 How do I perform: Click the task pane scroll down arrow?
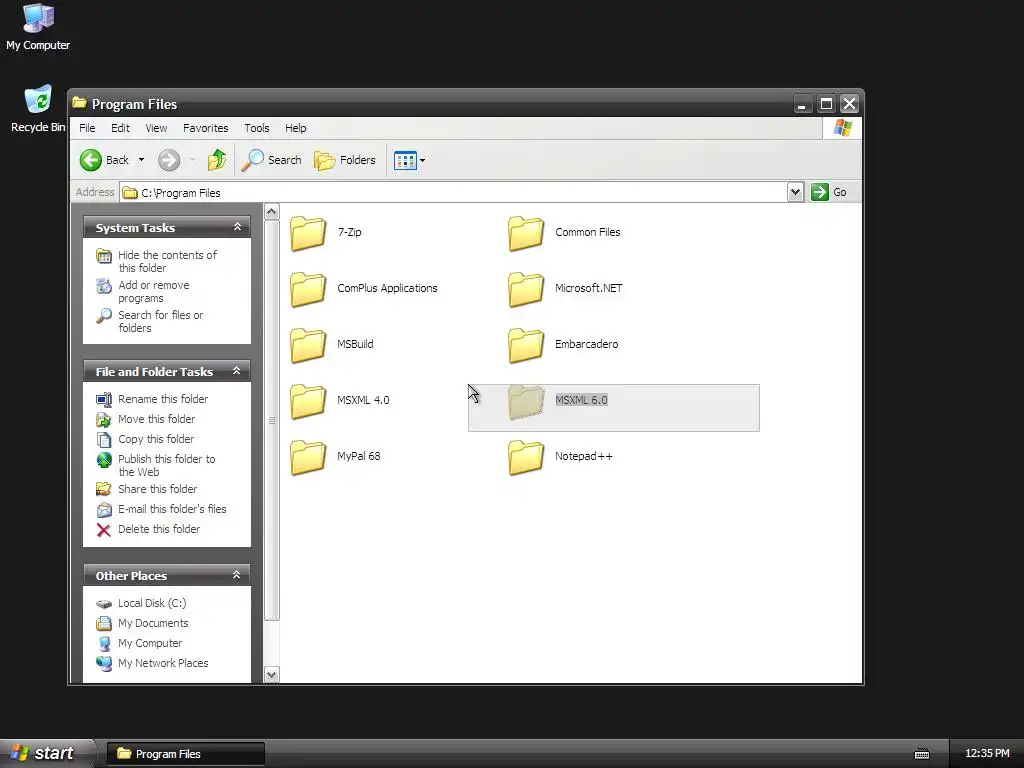click(x=272, y=675)
